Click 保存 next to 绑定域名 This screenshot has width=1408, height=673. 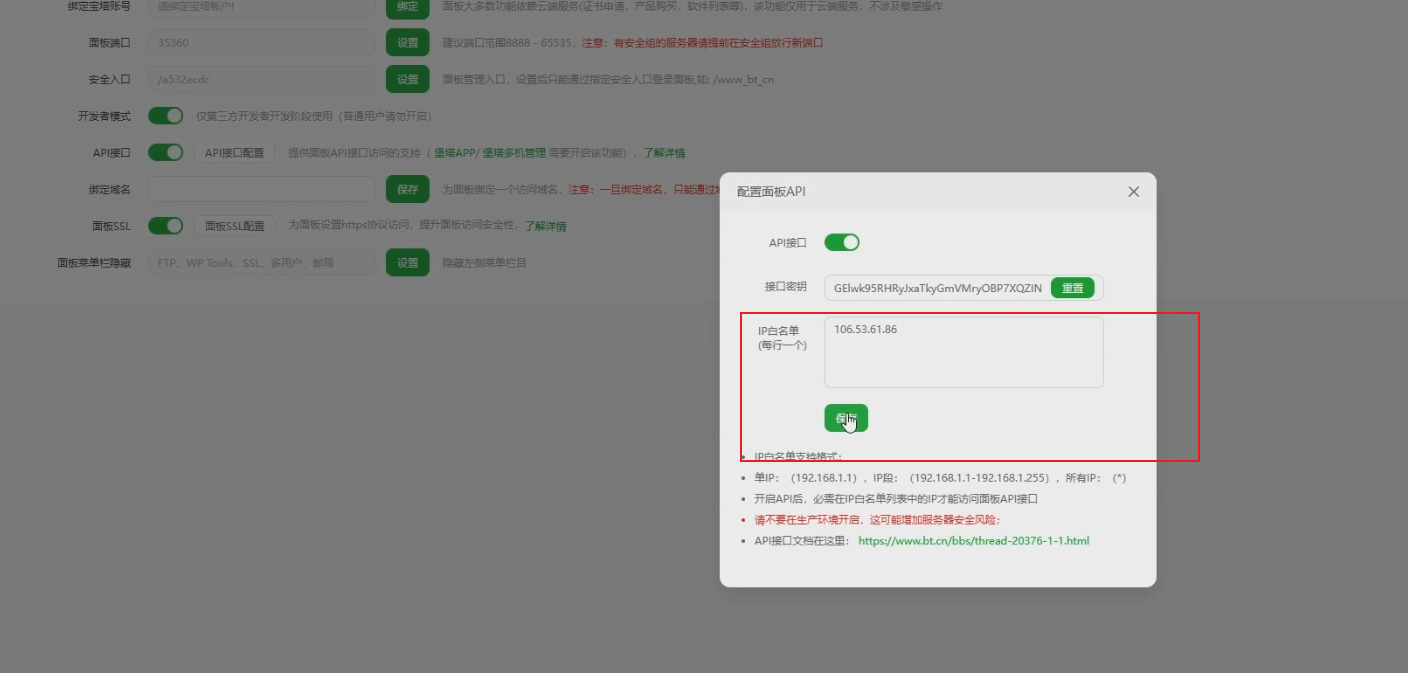point(407,188)
